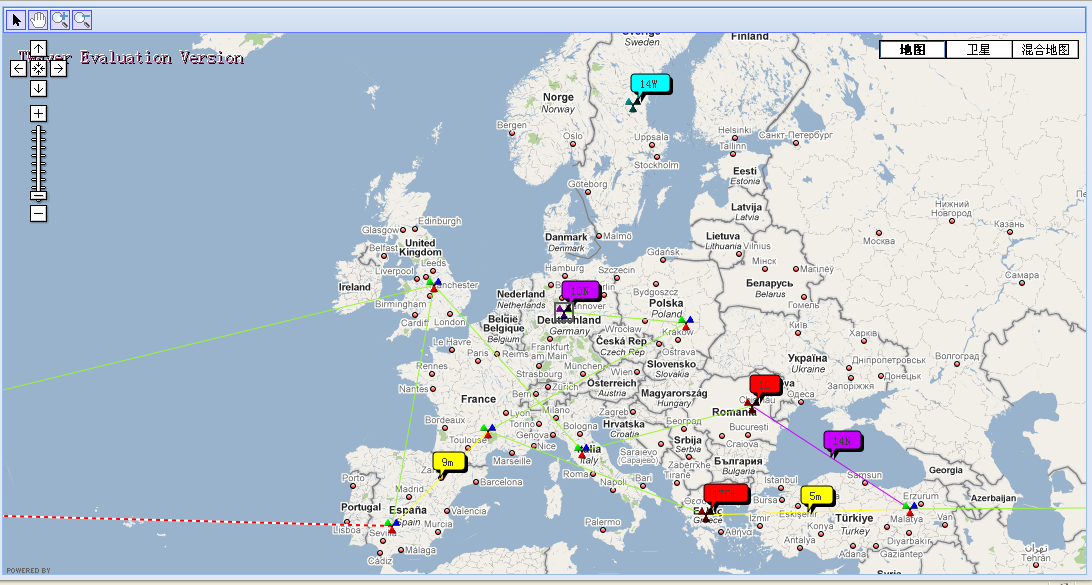This screenshot has height=585, width=1092.
Task: Click the Erzurum city label
Action: [921, 496]
